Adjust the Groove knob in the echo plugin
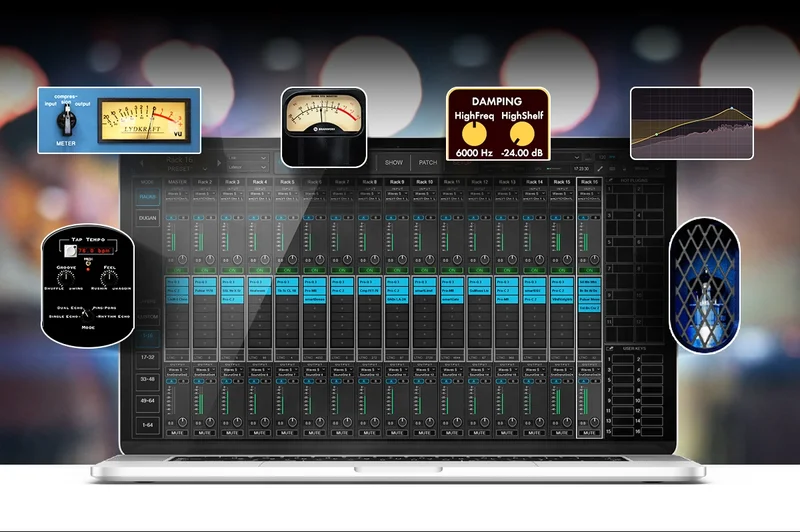800x532 pixels. pos(66,278)
